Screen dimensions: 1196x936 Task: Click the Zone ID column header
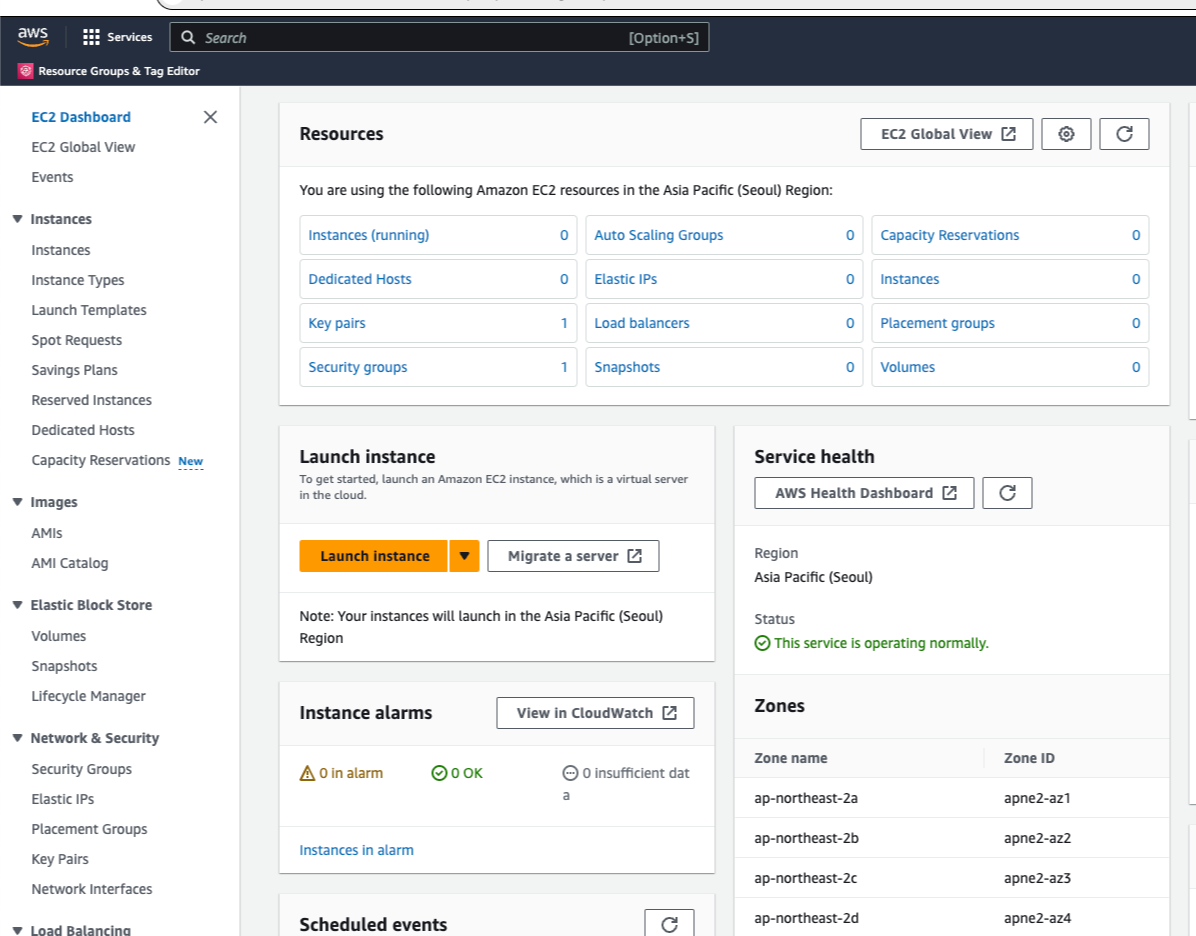[x=1029, y=757]
